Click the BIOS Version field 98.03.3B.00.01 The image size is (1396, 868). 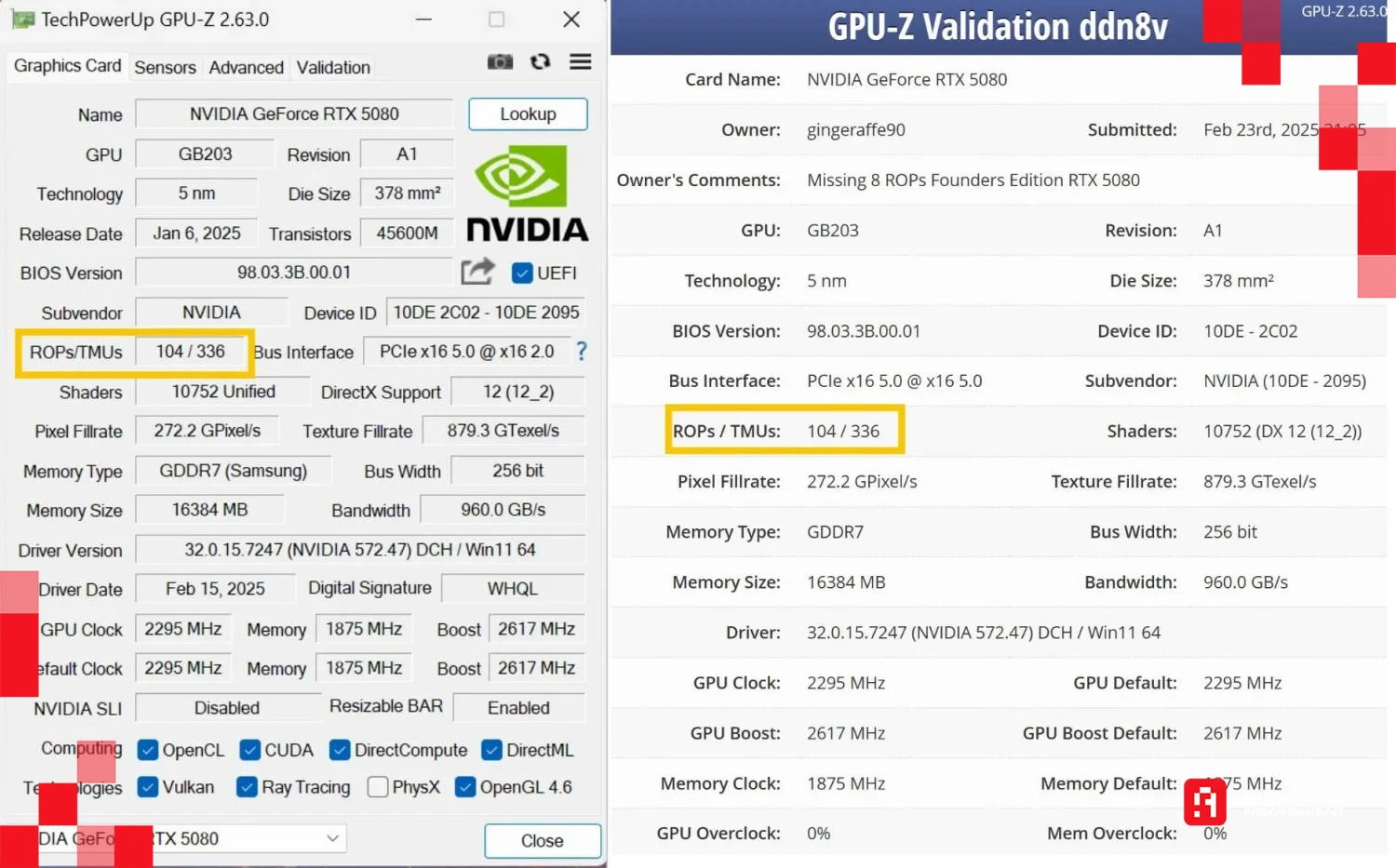click(x=294, y=273)
